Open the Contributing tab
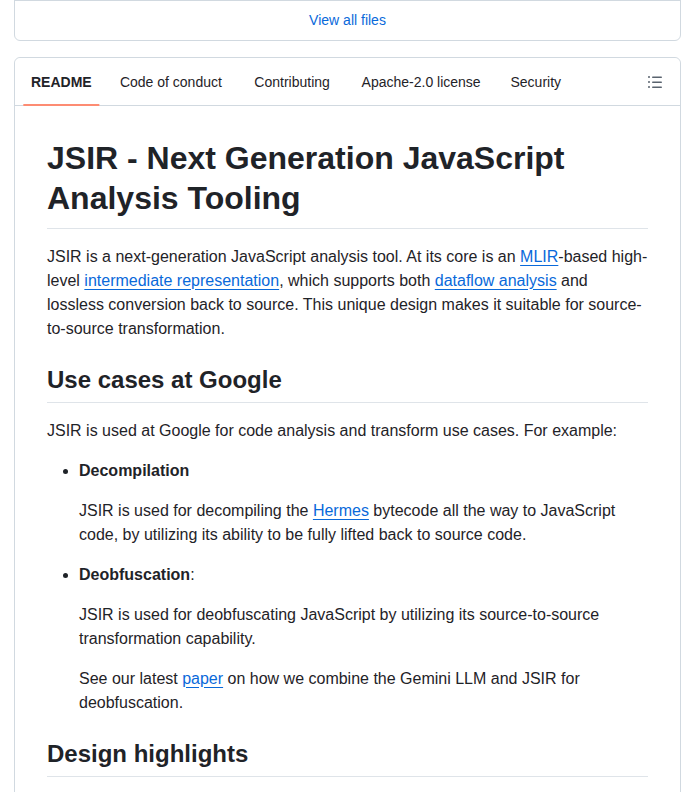 [291, 82]
